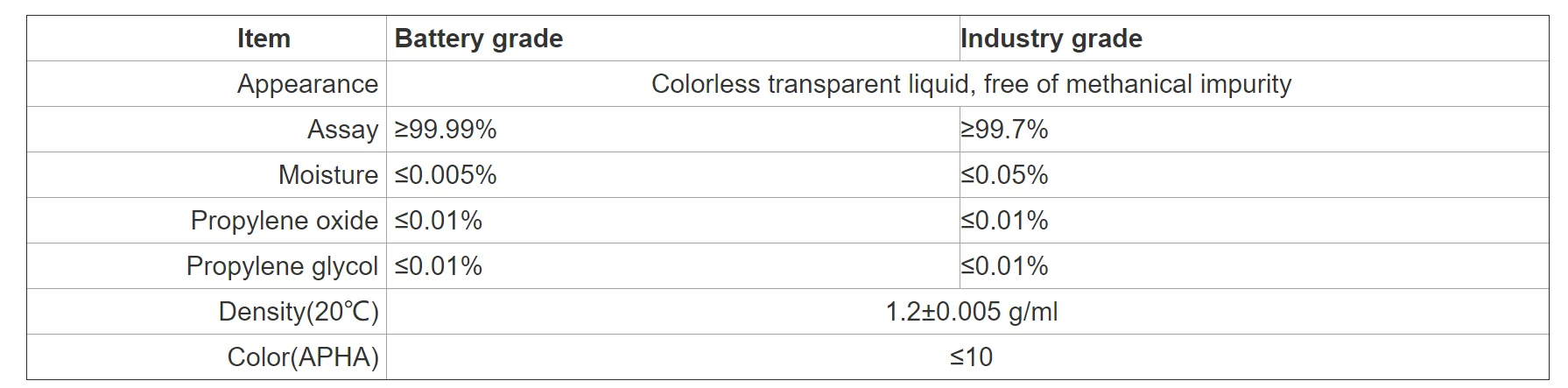Click the ≤0.05% industry moisture value
Viewport: 1568px width, 388px height.
point(1004,175)
